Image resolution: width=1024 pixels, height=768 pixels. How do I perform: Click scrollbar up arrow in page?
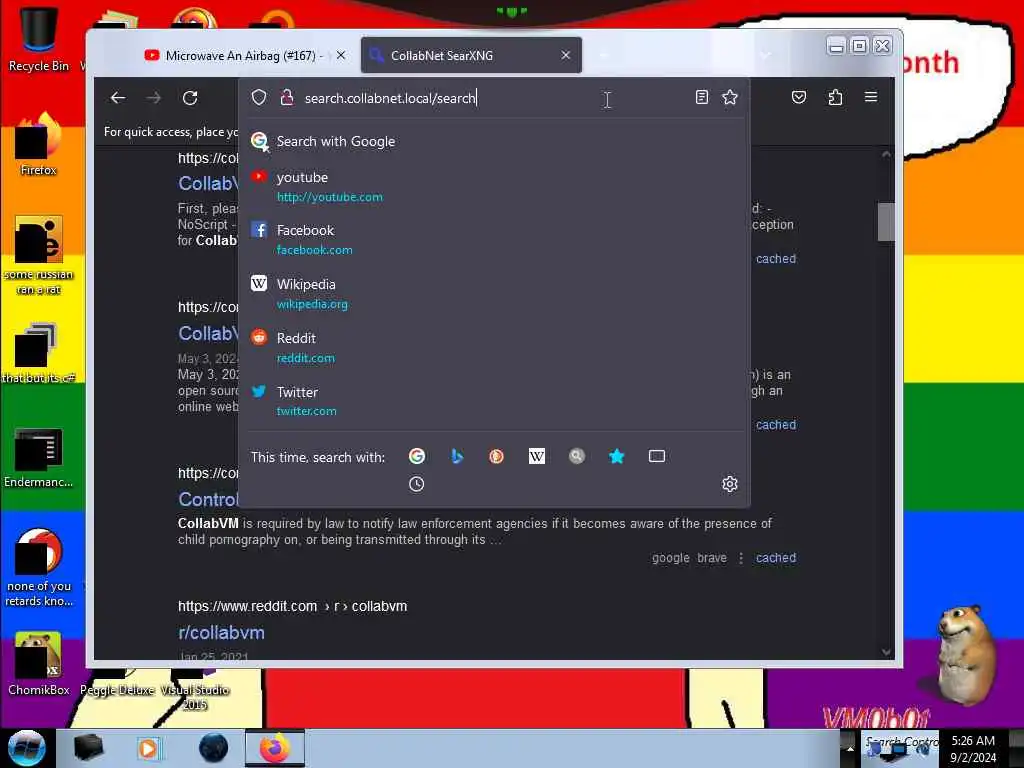pyautogui.click(x=886, y=155)
